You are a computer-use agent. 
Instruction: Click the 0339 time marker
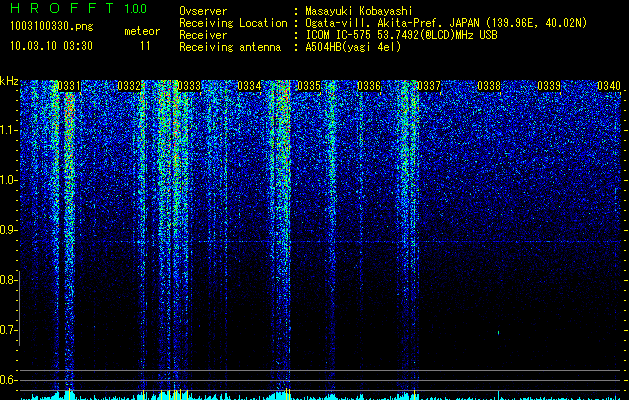[549, 86]
